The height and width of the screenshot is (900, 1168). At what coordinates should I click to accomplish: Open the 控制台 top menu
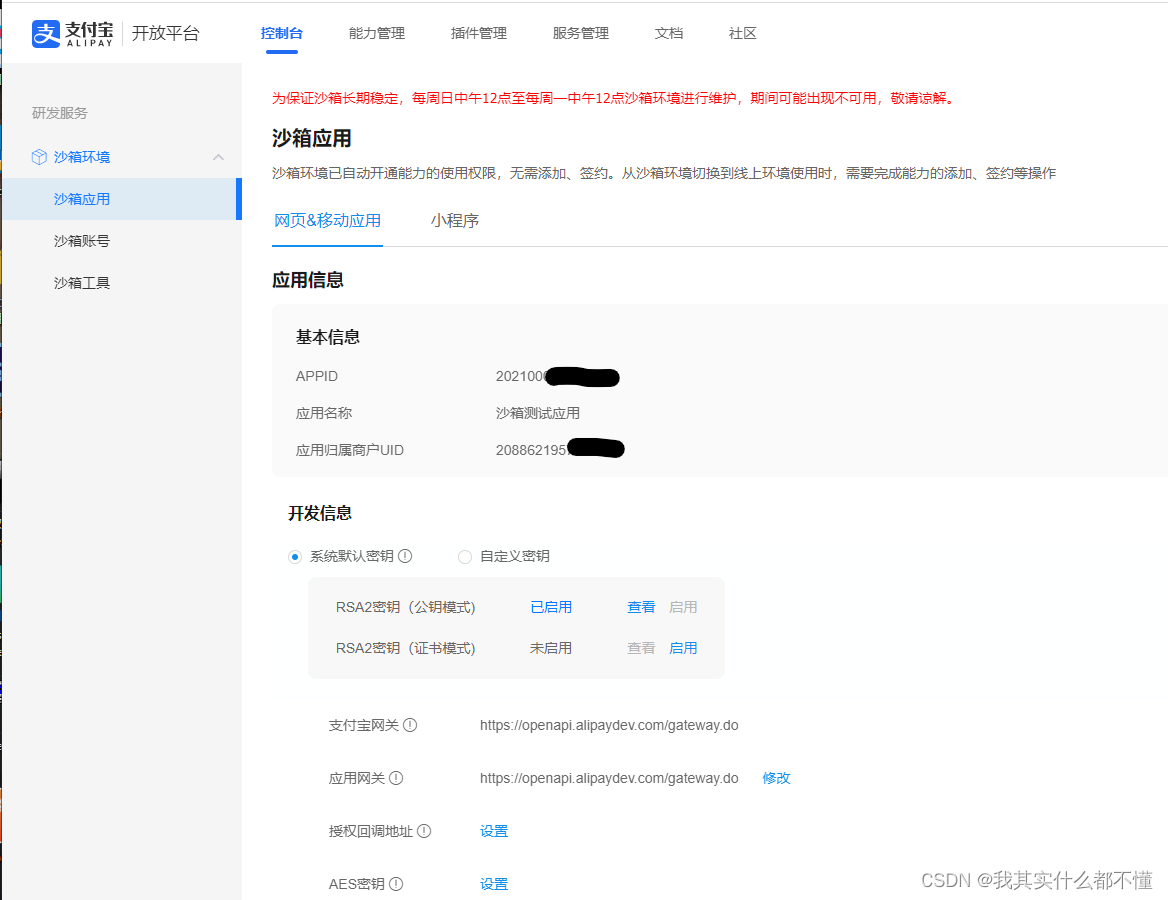pos(282,34)
